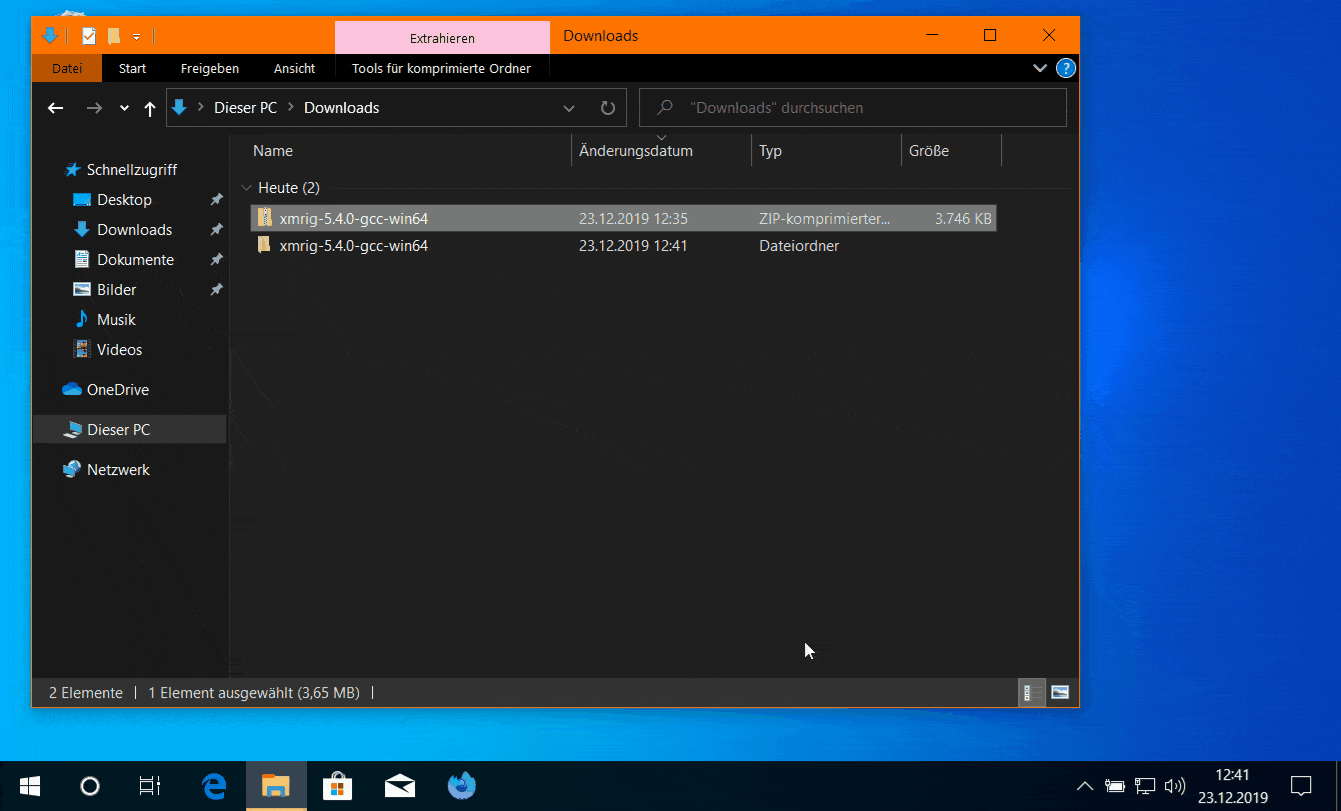
Task: Open Schnellzugriff in navigation pane
Action: [131, 170]
